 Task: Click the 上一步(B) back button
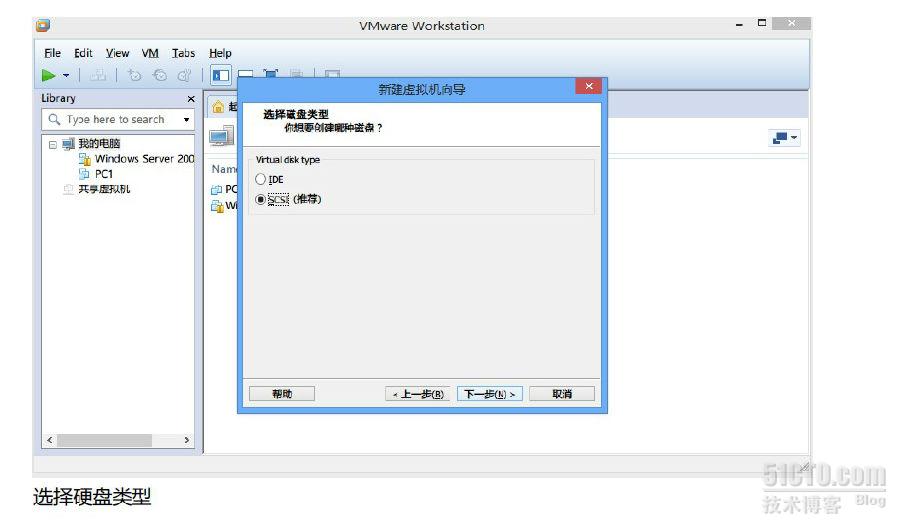pyautogui.click(x=418, y=394)
